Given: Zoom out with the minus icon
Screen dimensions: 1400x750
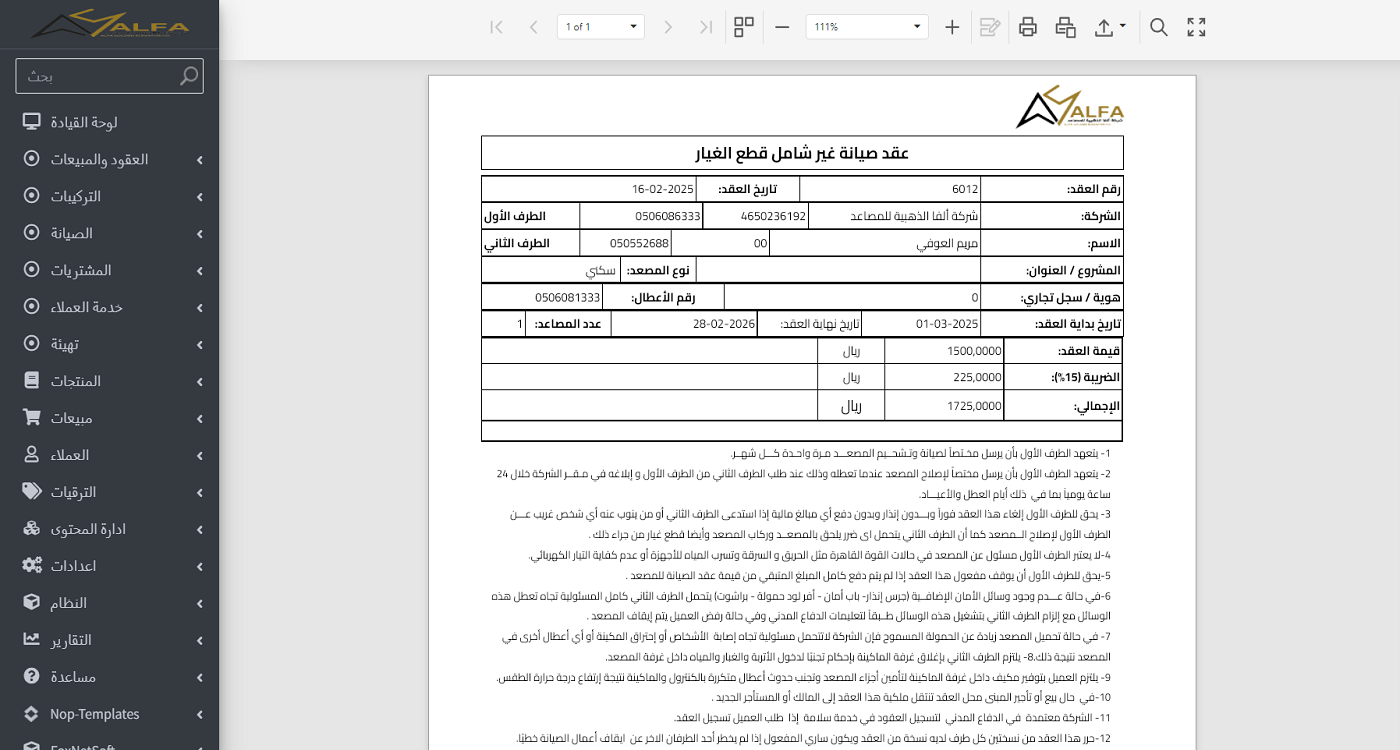Looking at the screenshot, I should click(x=782, y=27).
